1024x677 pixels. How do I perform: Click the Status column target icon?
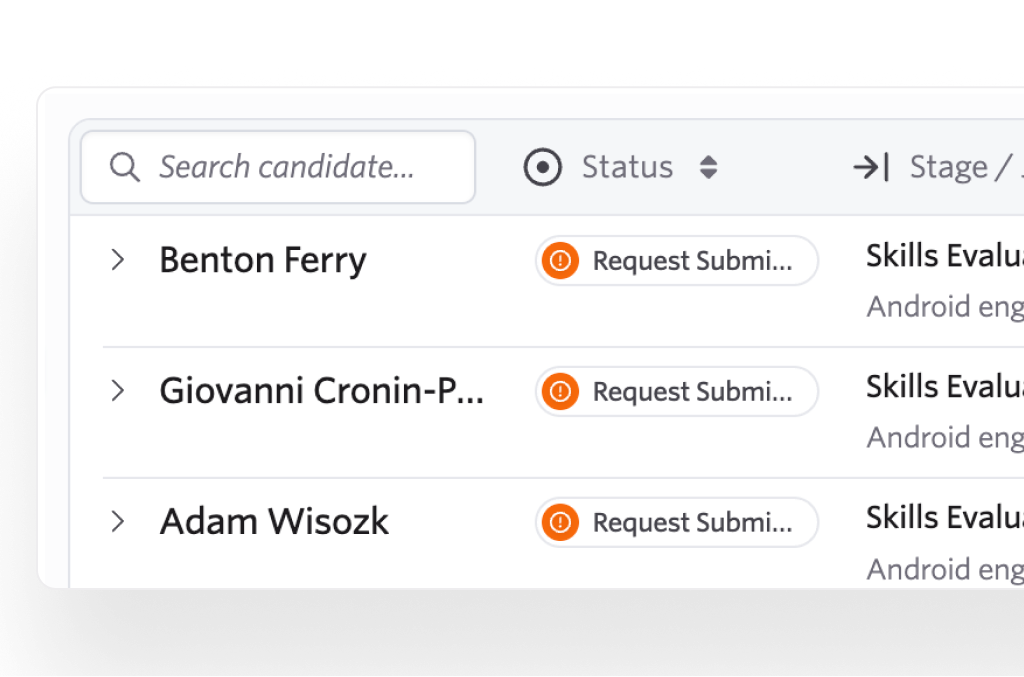pyautogui.click(x=542, y=167)
